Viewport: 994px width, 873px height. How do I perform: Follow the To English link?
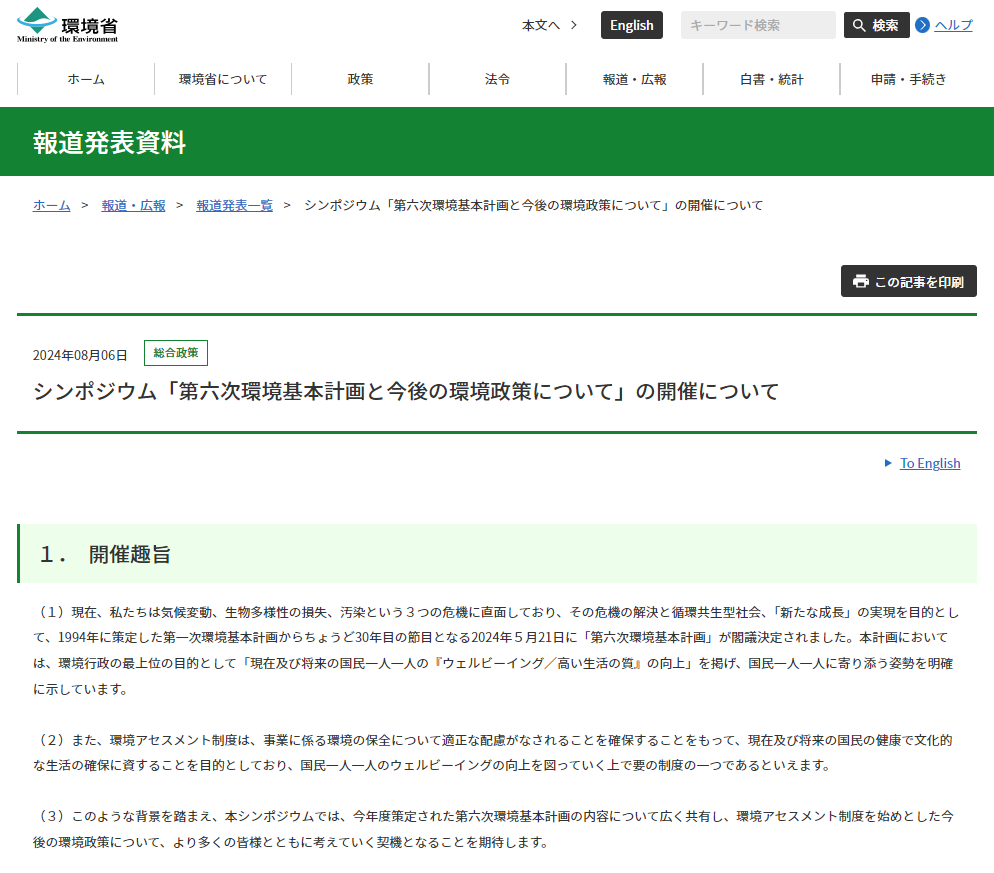point(928,463)
